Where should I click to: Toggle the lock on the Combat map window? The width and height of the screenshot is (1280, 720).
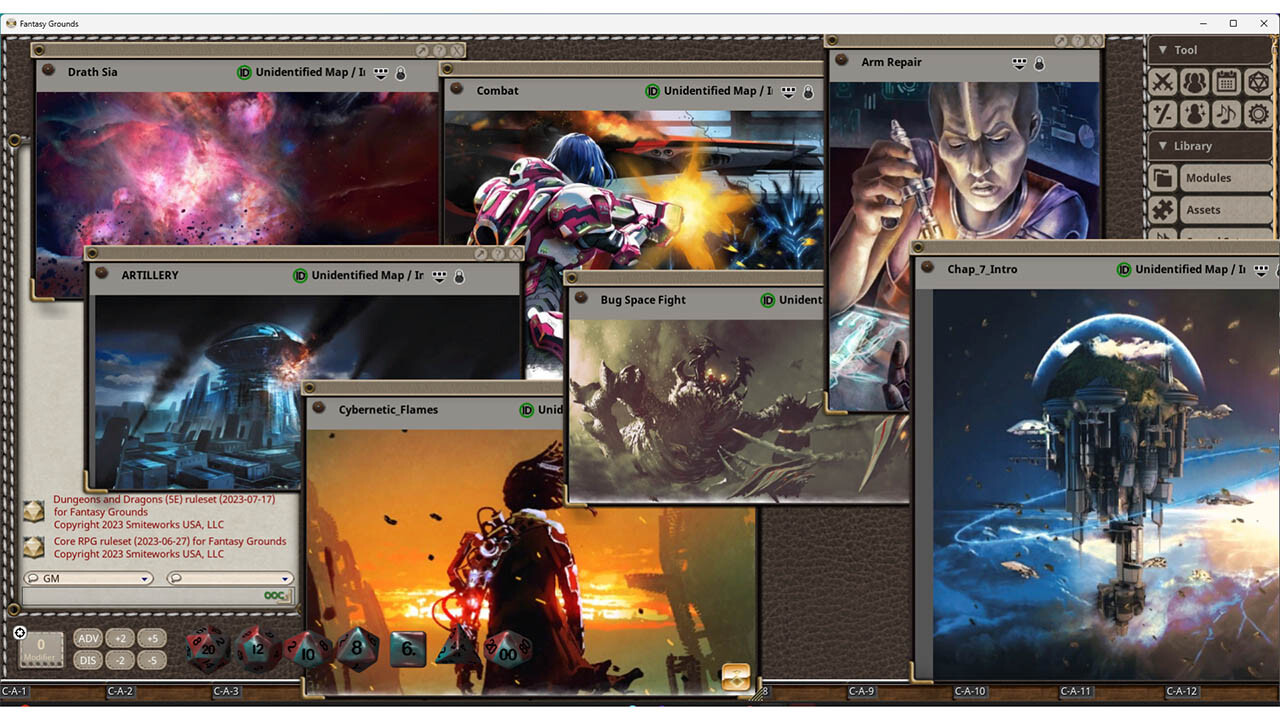[808, 90]
